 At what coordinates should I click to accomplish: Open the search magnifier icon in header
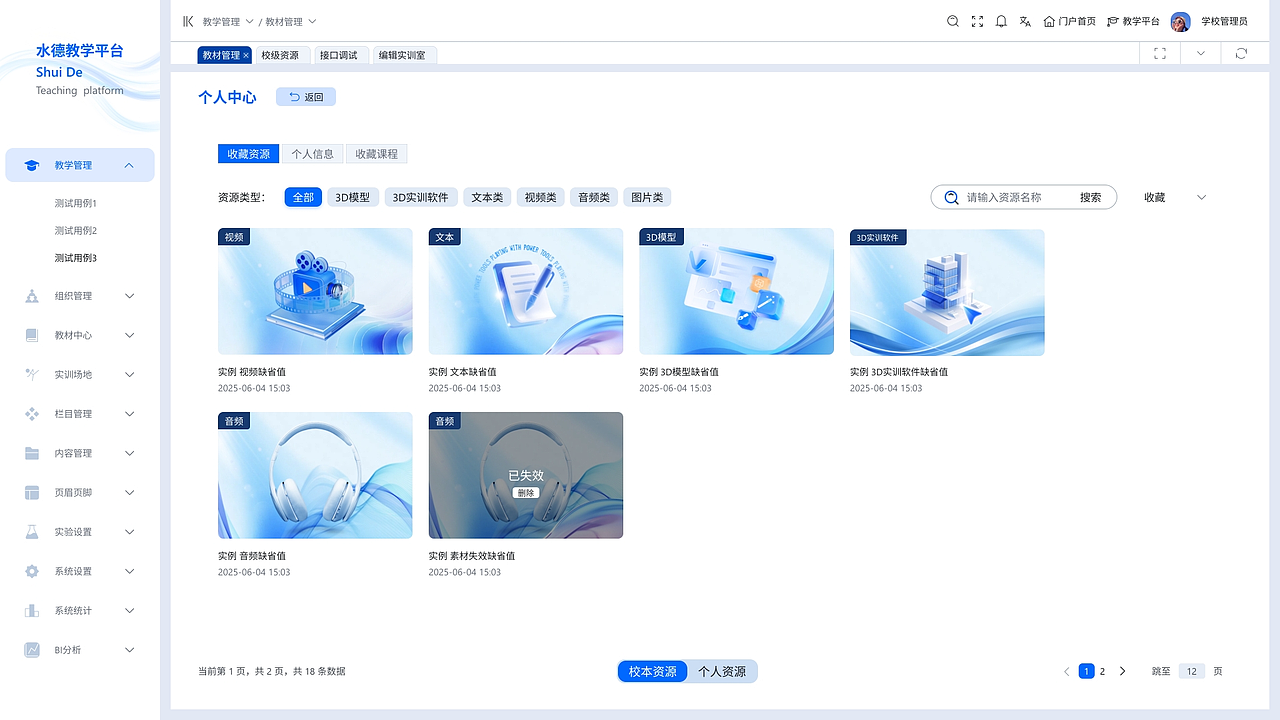point(953,21)
